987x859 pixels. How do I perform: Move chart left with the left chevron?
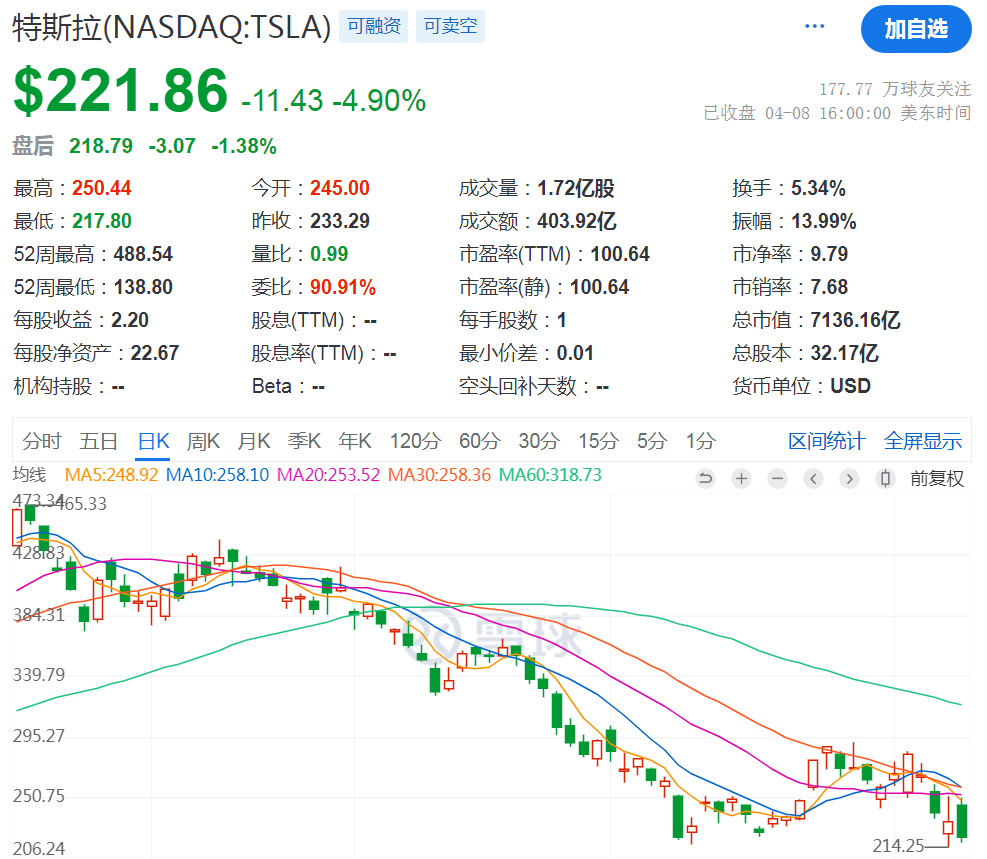[813, 479]
